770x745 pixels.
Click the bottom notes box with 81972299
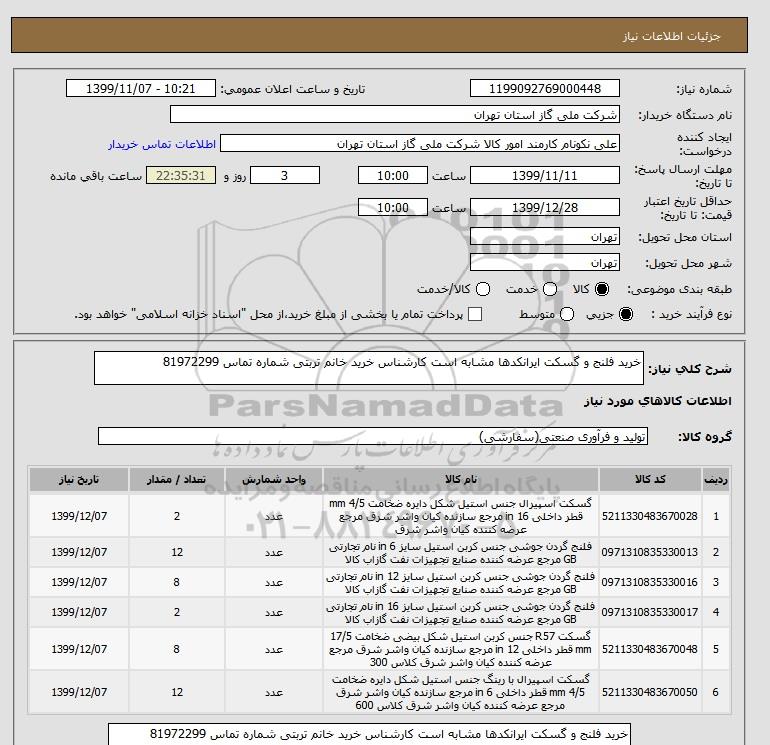[369, 734]
